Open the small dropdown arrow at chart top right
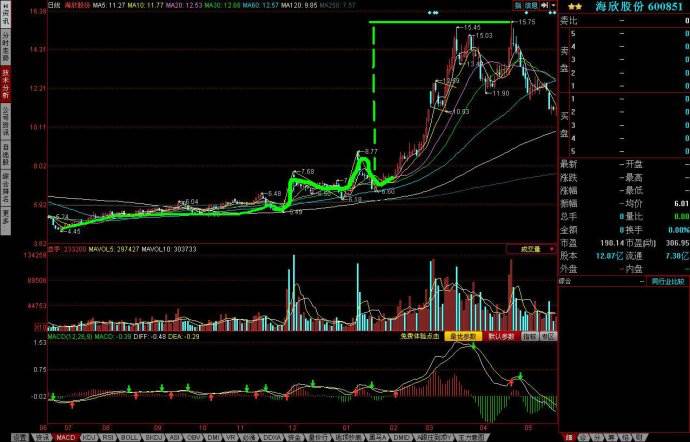This screenshot has width=690, height=442. 554,5
